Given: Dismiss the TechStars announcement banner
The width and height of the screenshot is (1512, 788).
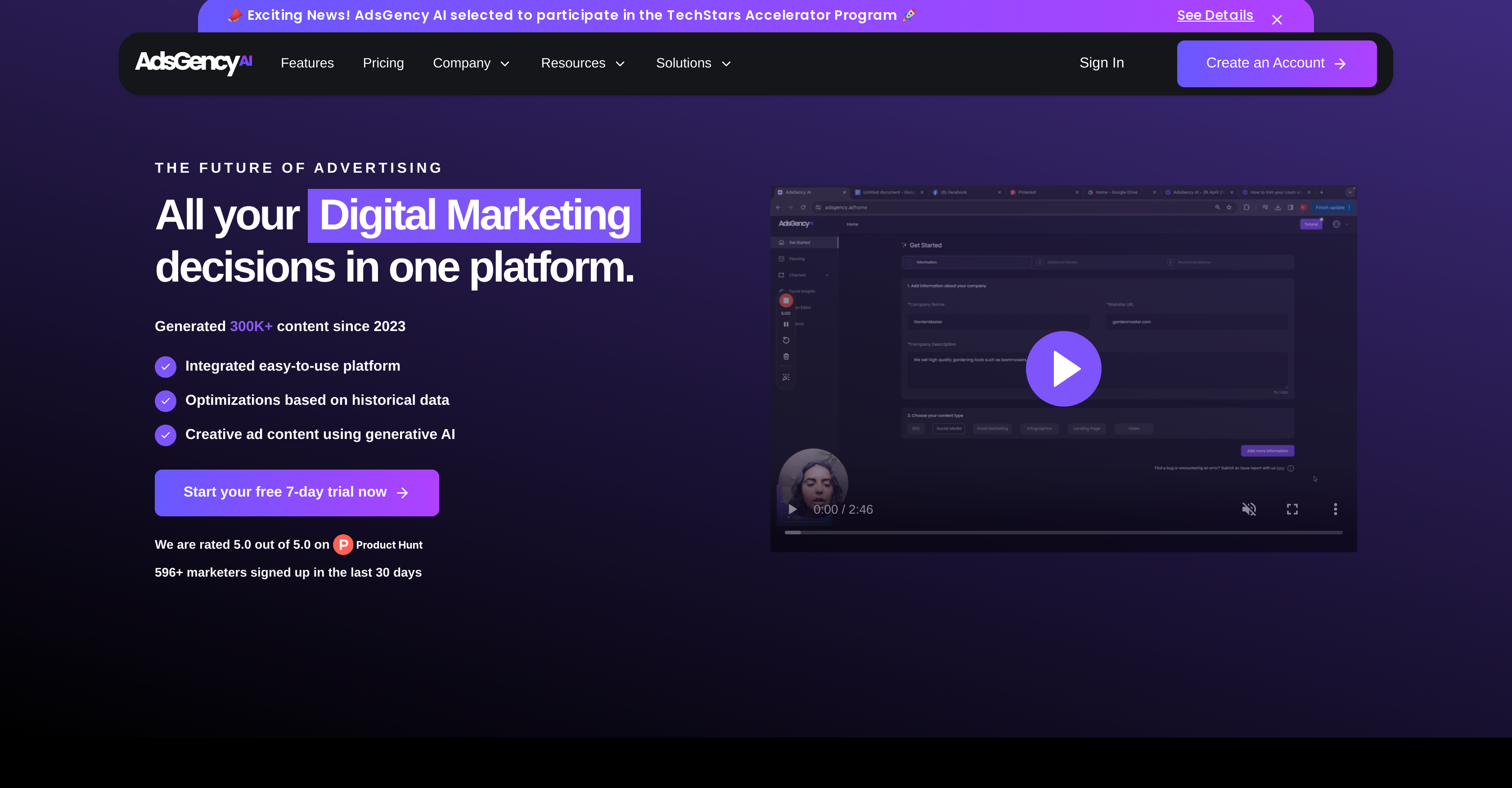Looking at the screenshot, I should 1277,19.
